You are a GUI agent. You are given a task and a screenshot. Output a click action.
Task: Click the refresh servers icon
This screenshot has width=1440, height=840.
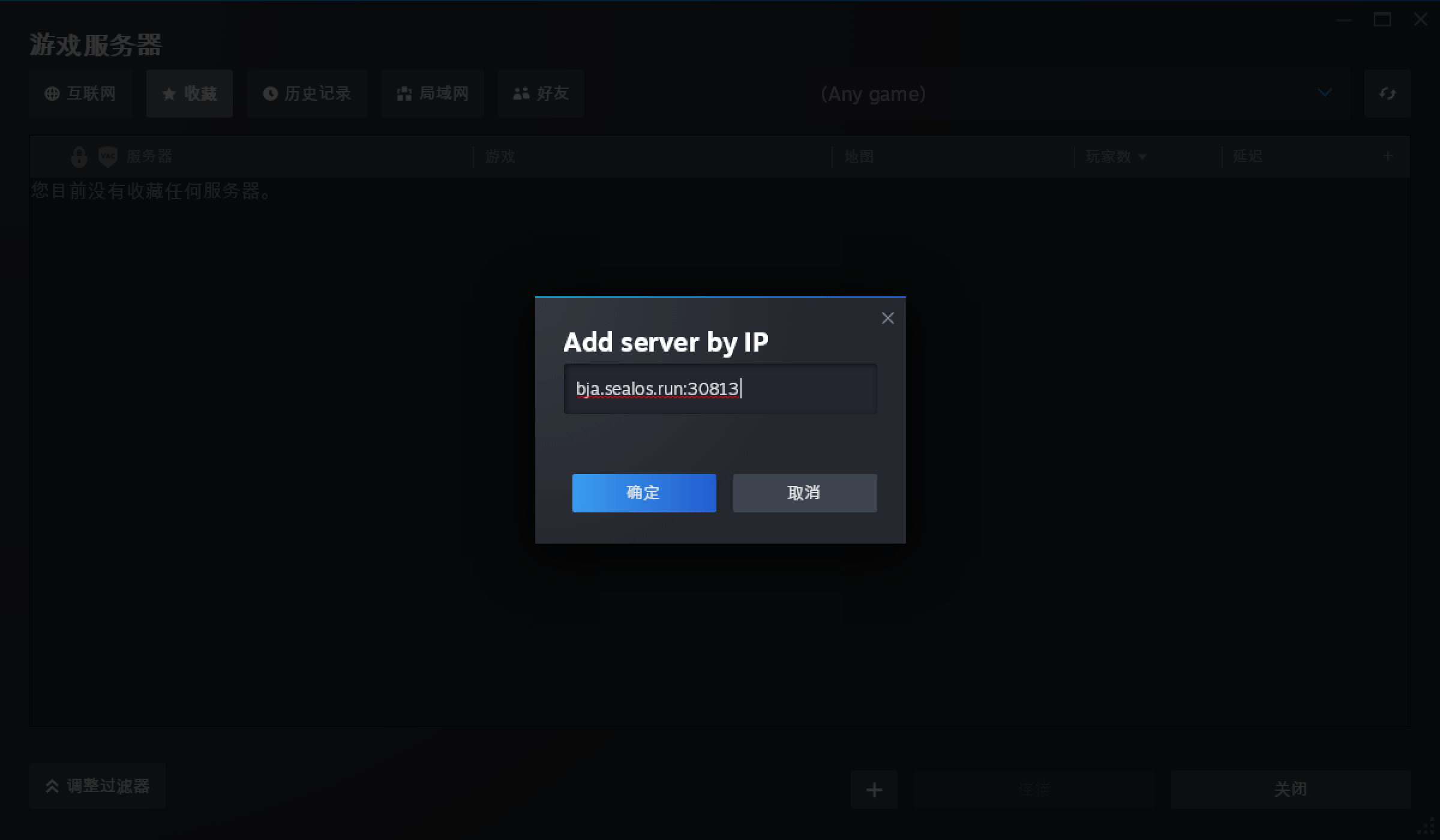coord(1387,94)
